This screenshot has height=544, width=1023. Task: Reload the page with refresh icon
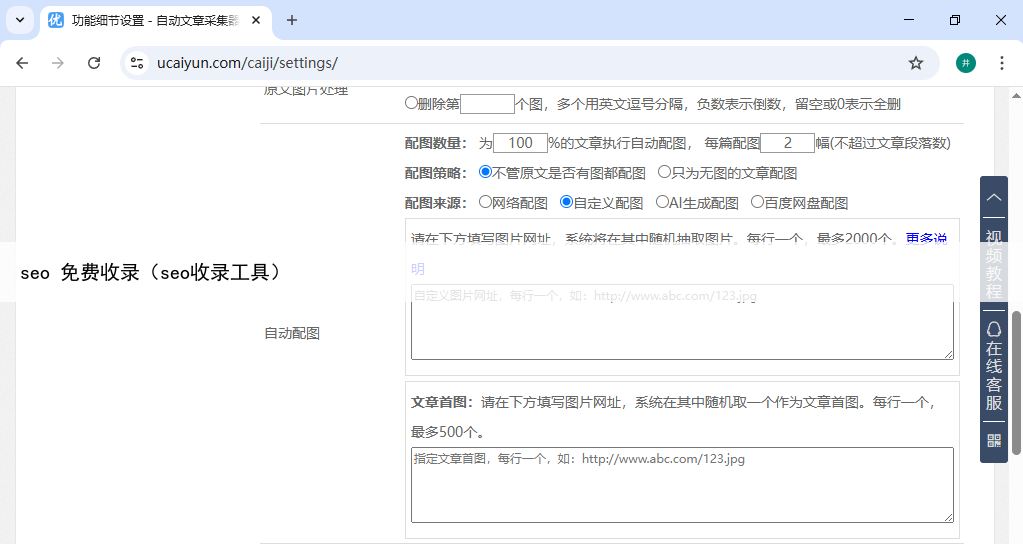[x=94, y=63]
